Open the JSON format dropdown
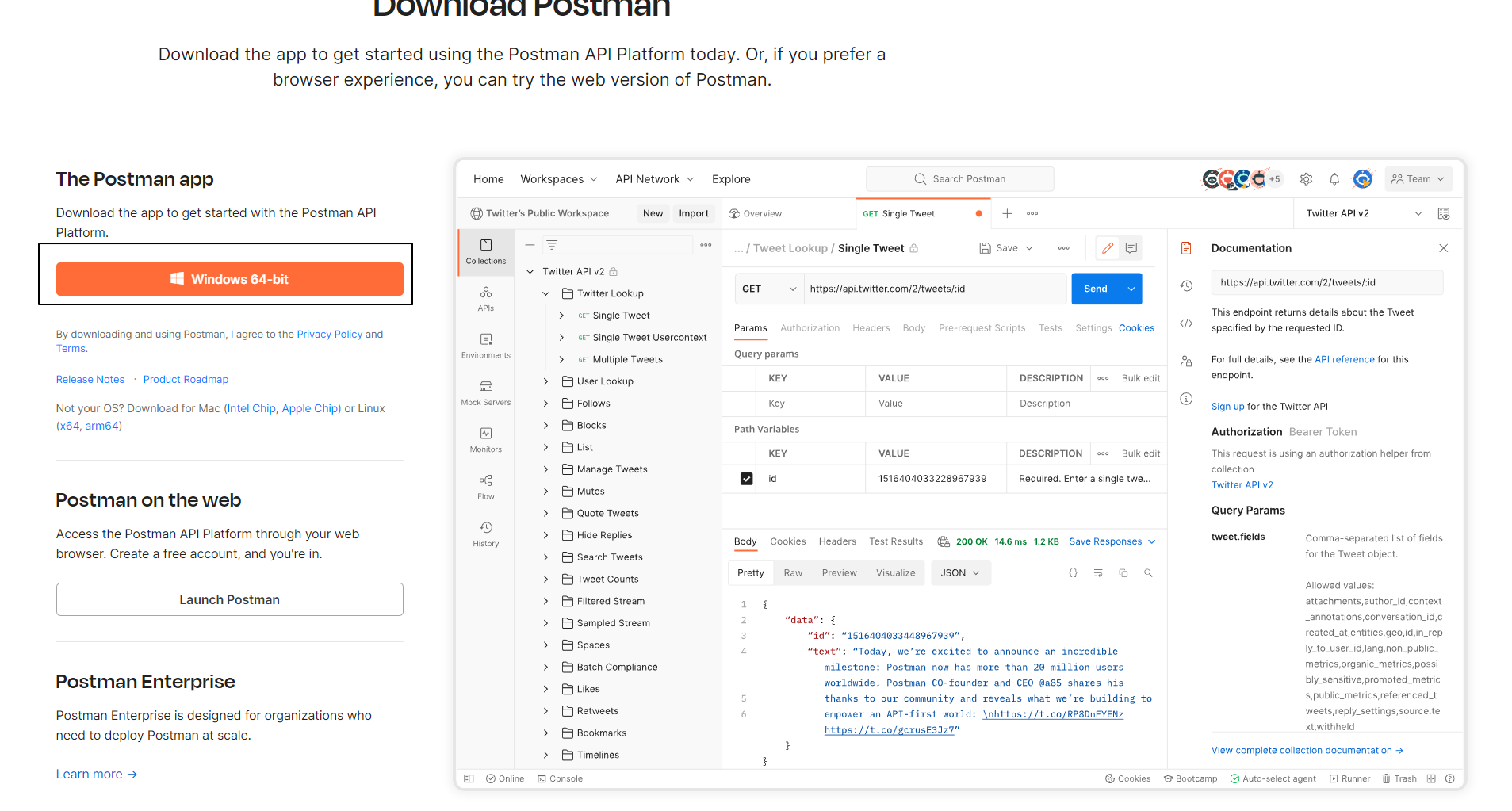This screenshot has height=811, width=1512. [x=960, y=572]
